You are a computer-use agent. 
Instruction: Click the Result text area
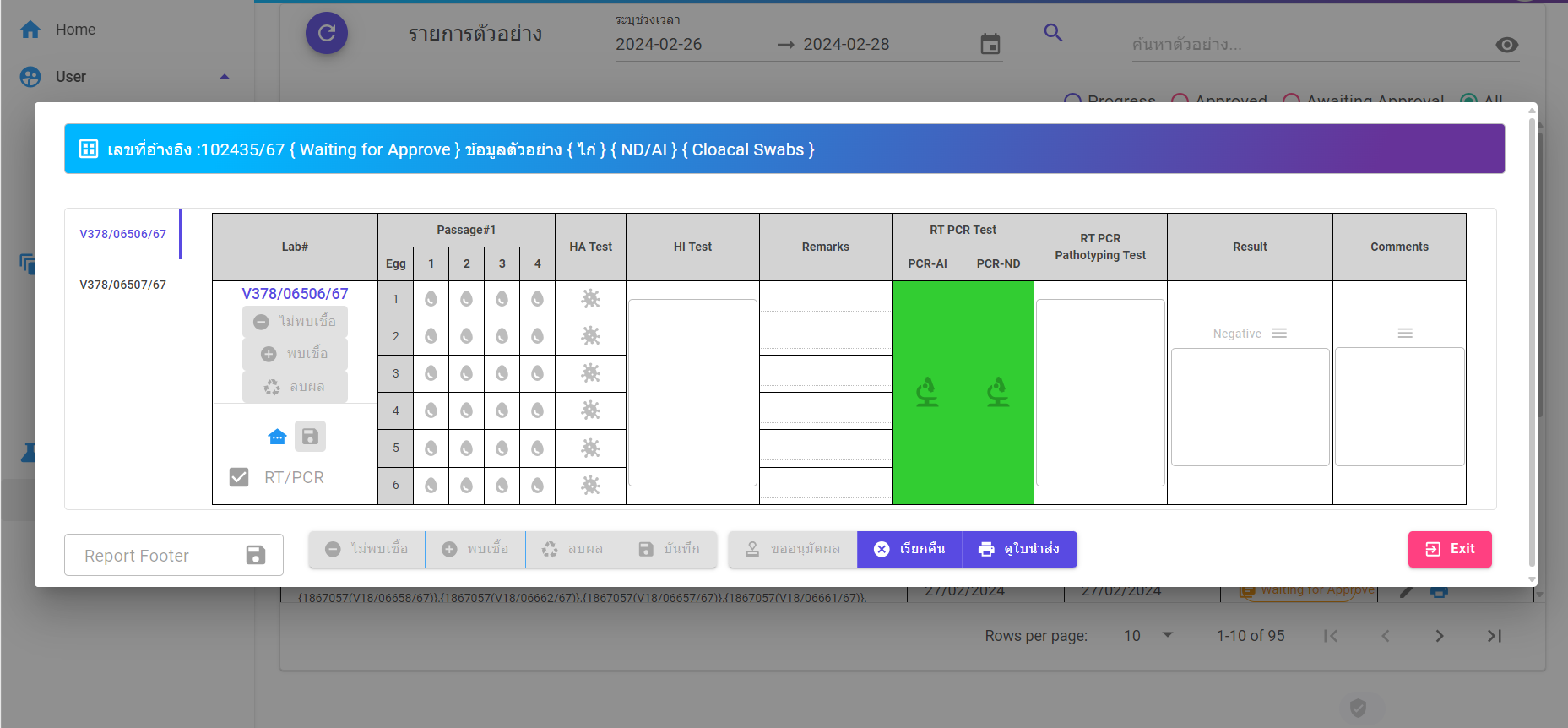[1250, 407]
